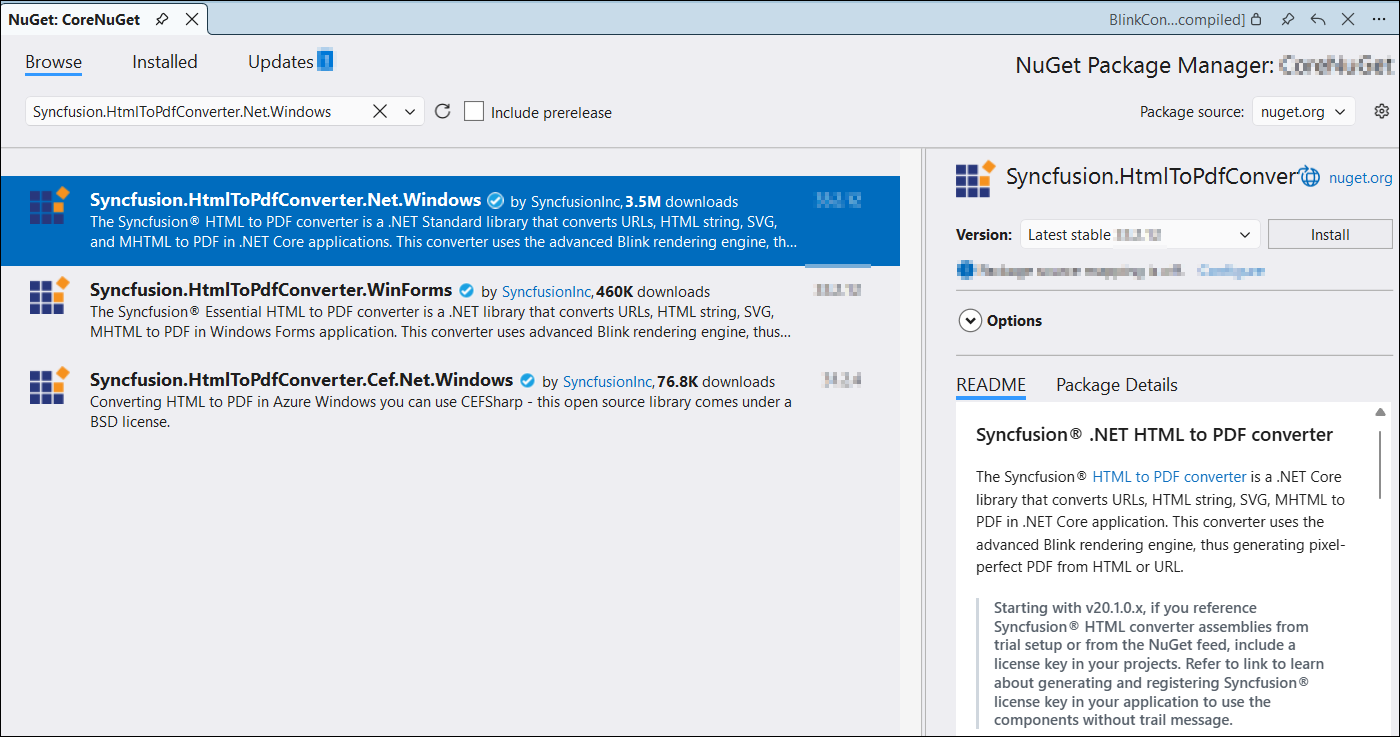Click the Cef.Net.Windows package logo icon
1400x737 pixels.
click(x=48, y=385)
